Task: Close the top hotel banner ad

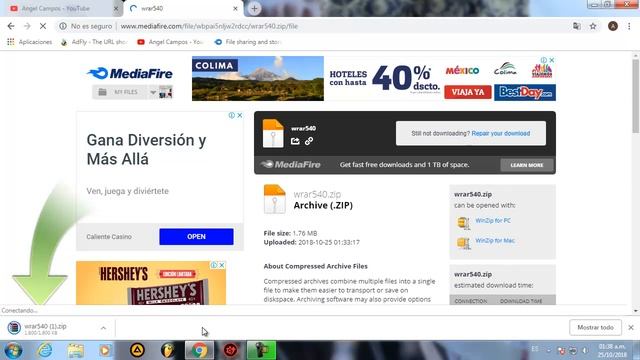Action: pyautogui.click(x=551, y=60)
